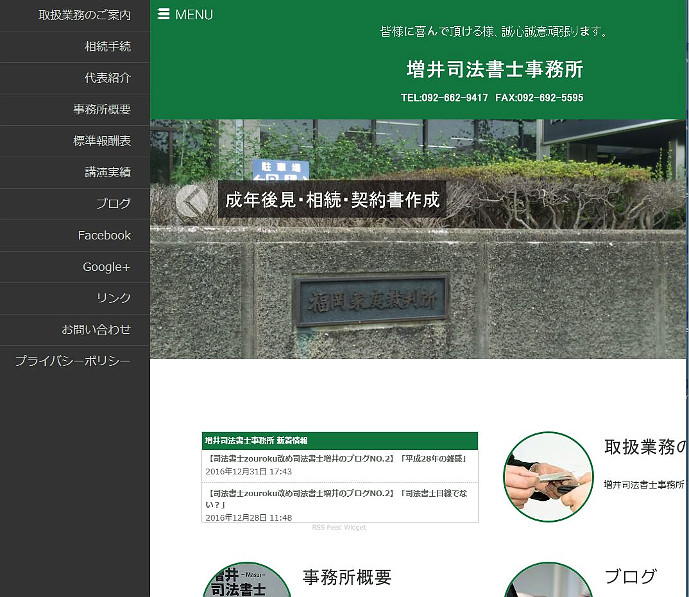689x597 pixels.
Task: Open 講演実績 from the sidebar
Action: [x=107, y=172]
